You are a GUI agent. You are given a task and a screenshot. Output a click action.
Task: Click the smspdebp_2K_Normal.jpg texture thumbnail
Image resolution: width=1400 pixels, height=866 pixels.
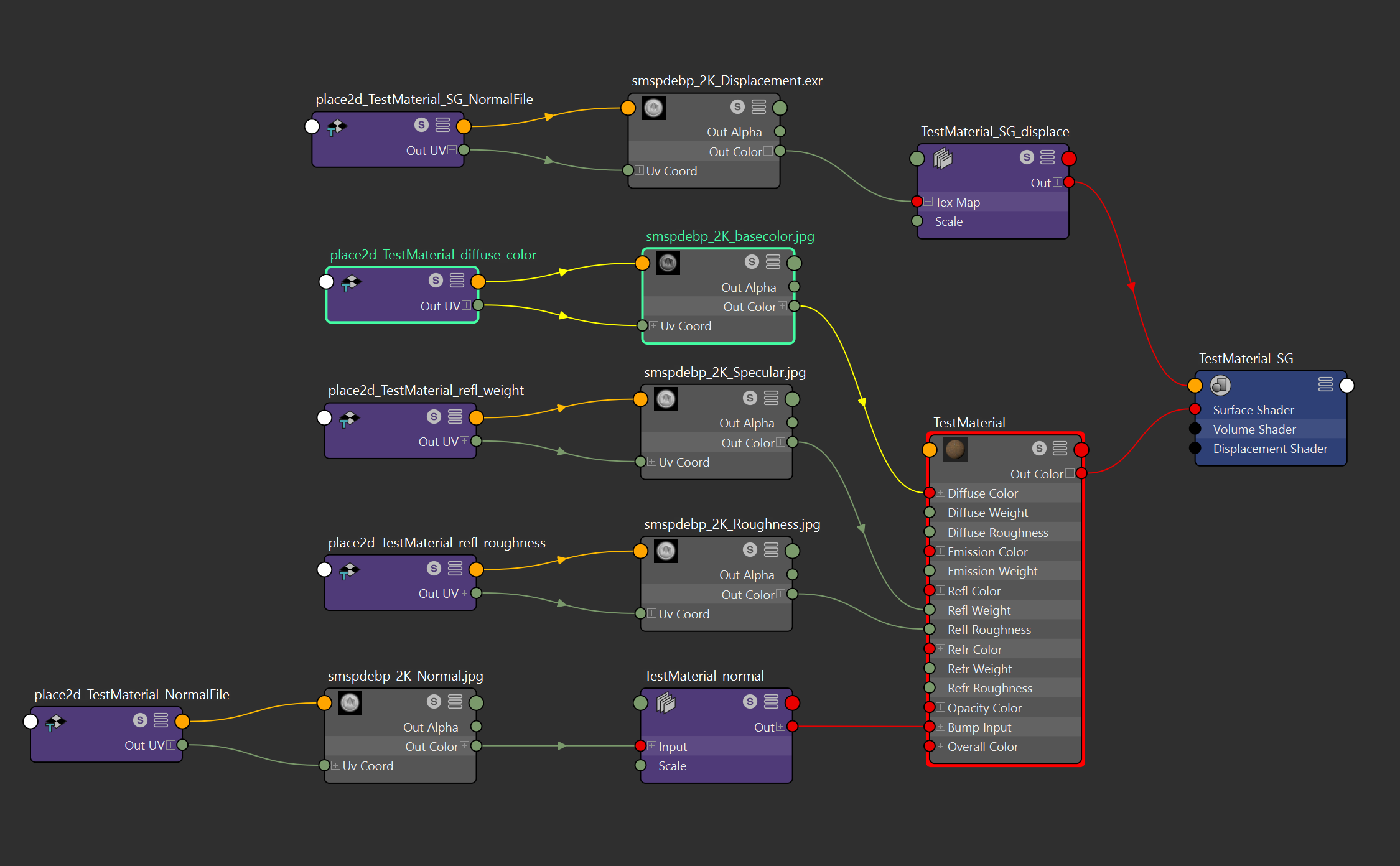coord(350,702)
